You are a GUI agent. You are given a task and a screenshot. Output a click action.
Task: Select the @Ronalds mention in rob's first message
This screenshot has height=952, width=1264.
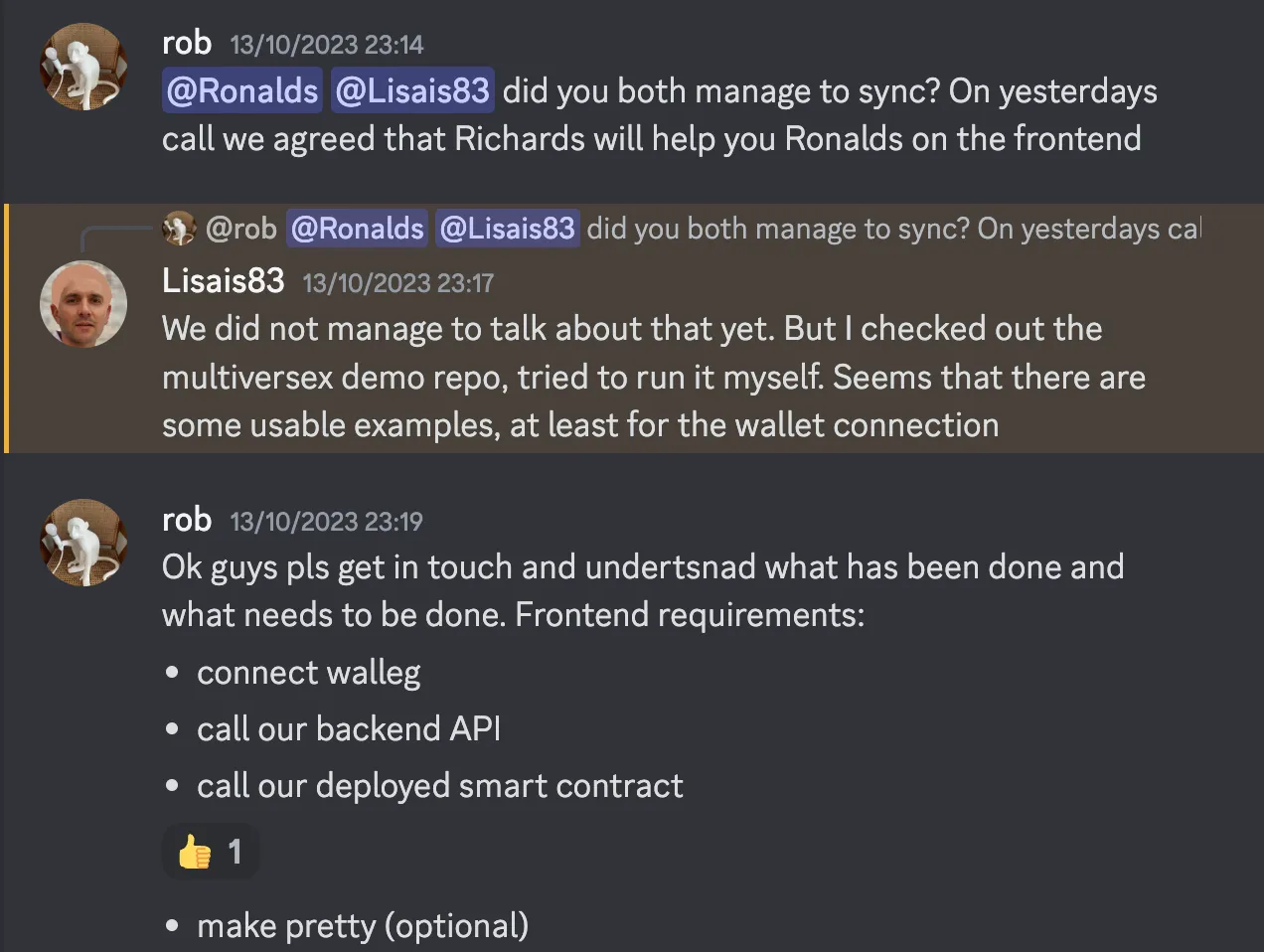[x=241, y=90]
